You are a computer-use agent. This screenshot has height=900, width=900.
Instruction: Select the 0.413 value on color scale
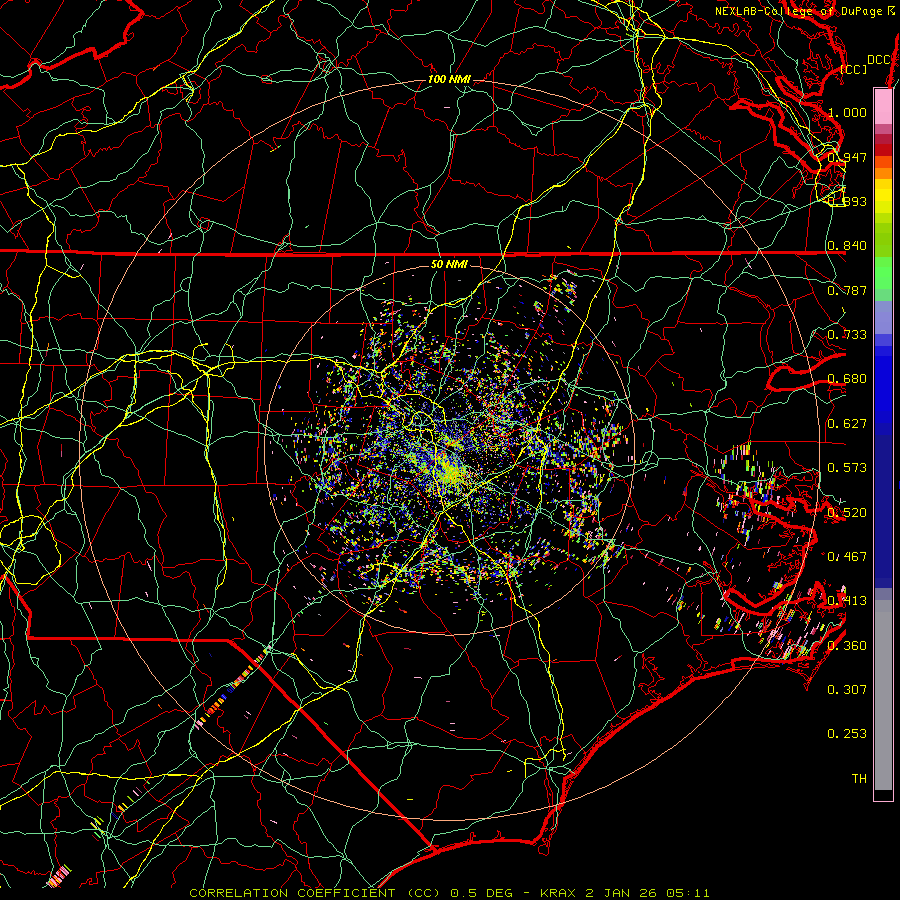[847, 600]
